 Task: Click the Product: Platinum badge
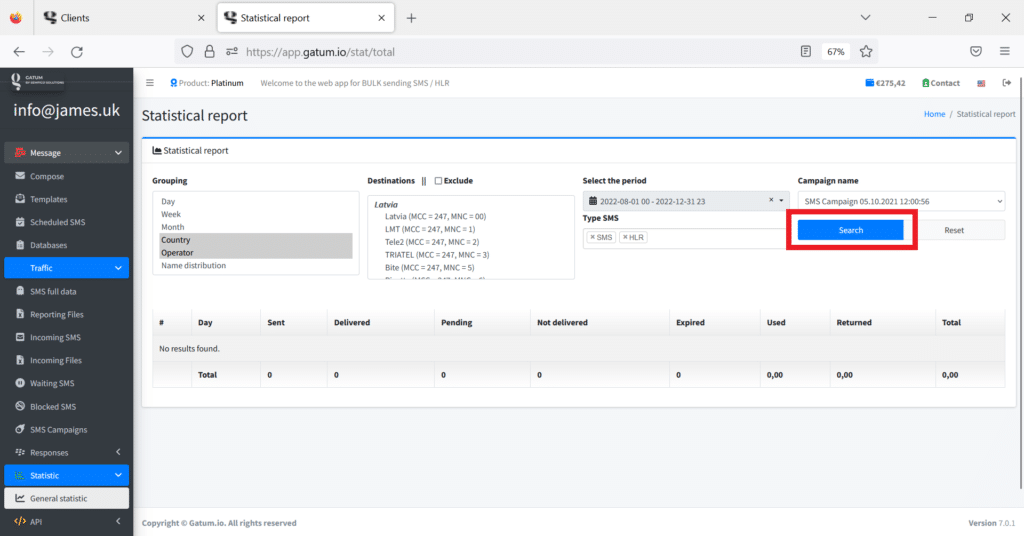pos(206,83)
